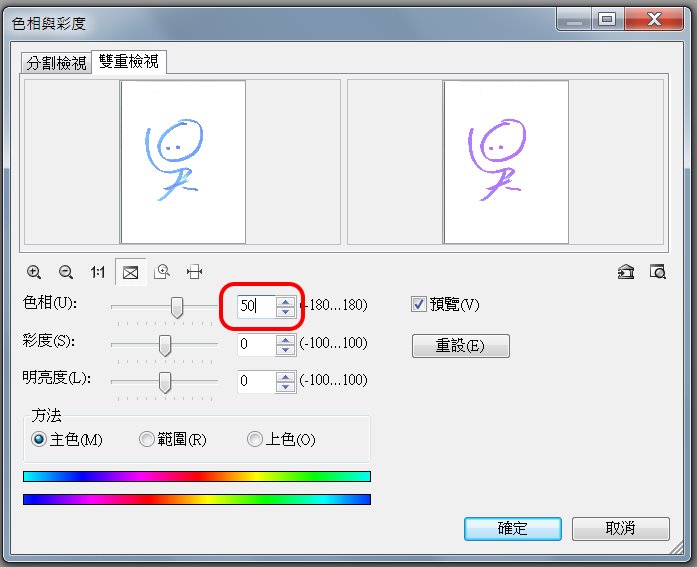Select the 上色(O) radio button
The image size is (697, 567).
(x=254, y=439)
